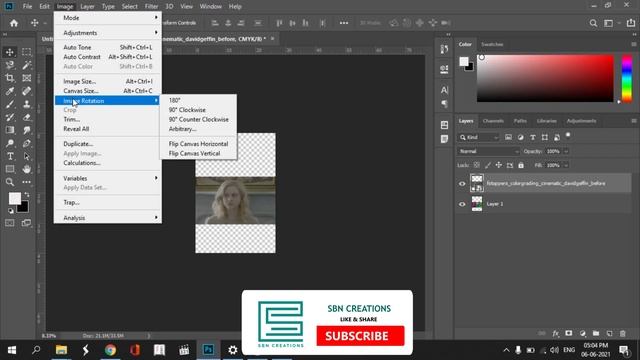Click the Home icon in options bar
Screen dimensions: 640x360
point(14,23)
